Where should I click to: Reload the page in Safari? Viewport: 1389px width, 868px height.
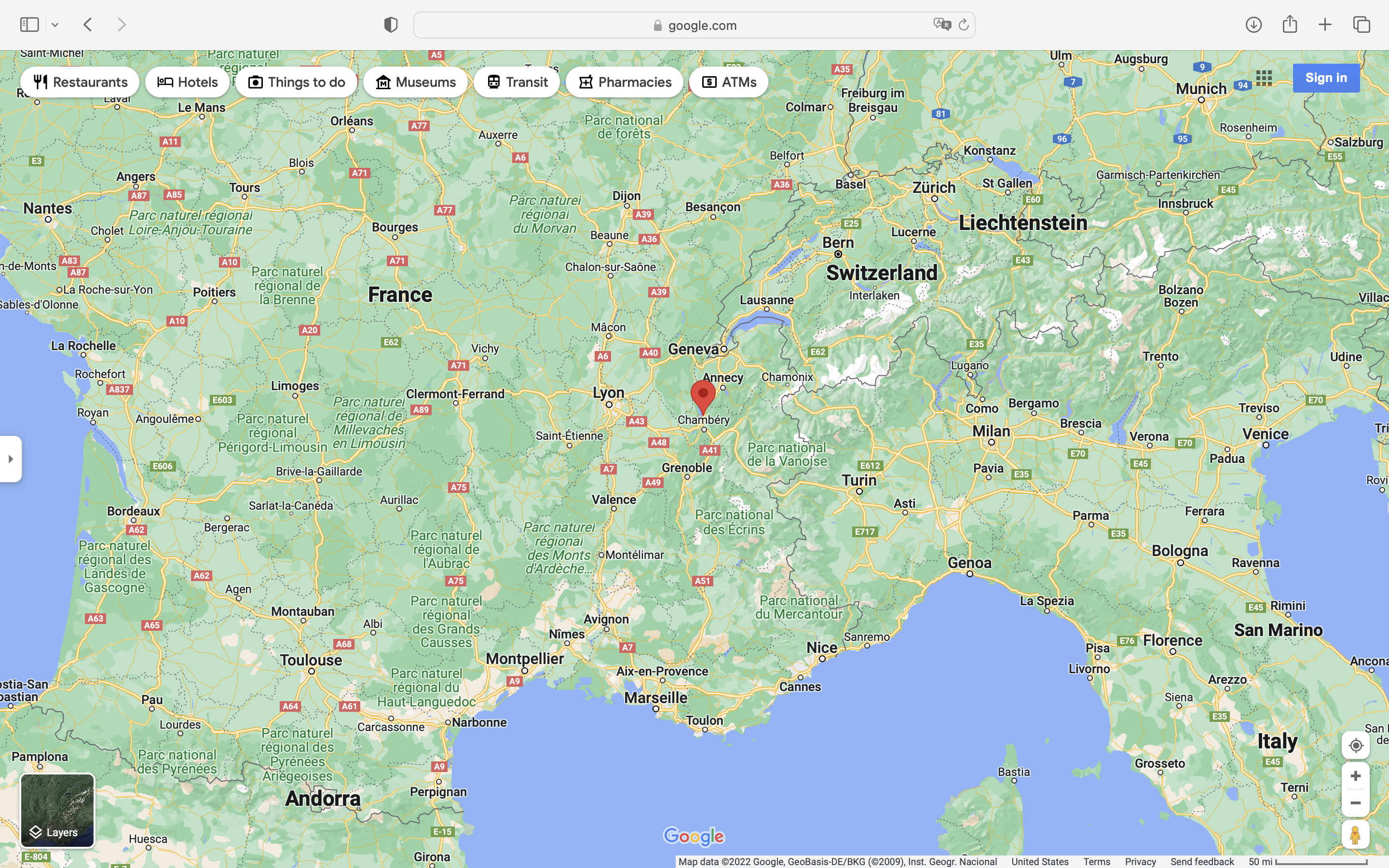(x=964, y=25)
